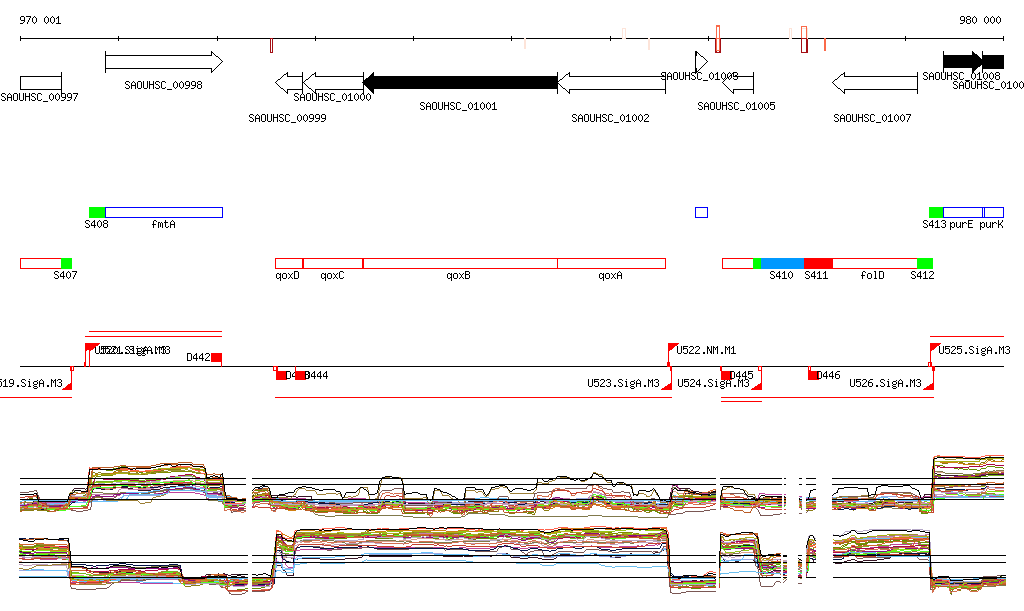Click the blue S410 segment

(782, 264)
